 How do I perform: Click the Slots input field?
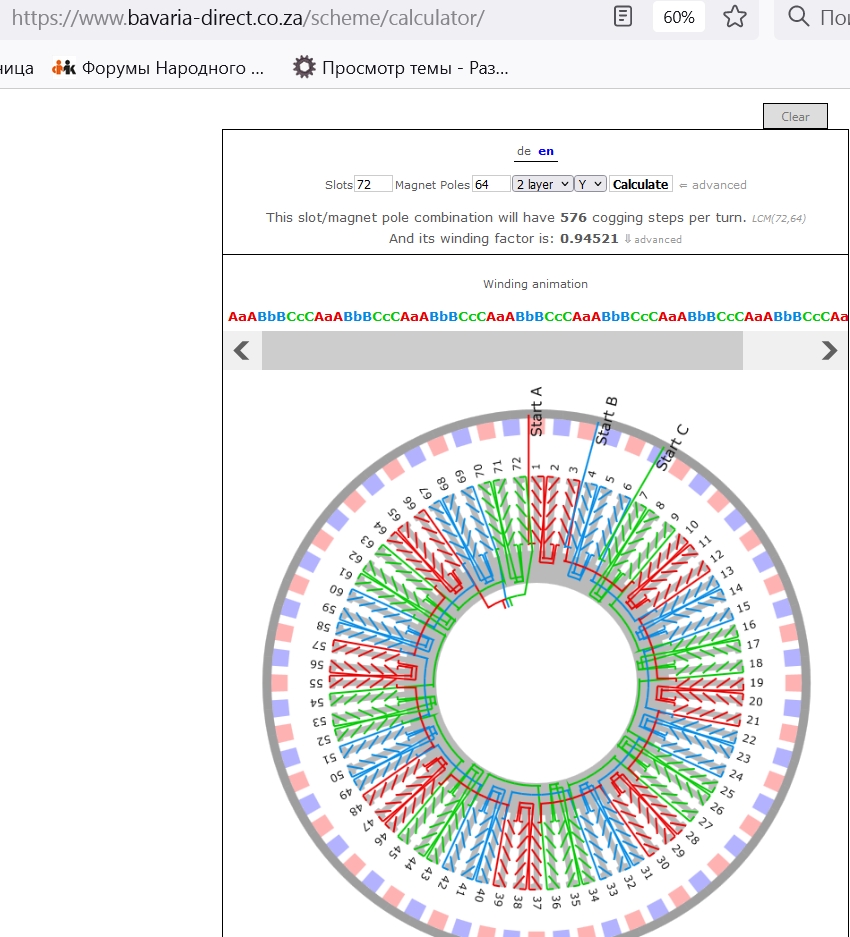point(373,184)
